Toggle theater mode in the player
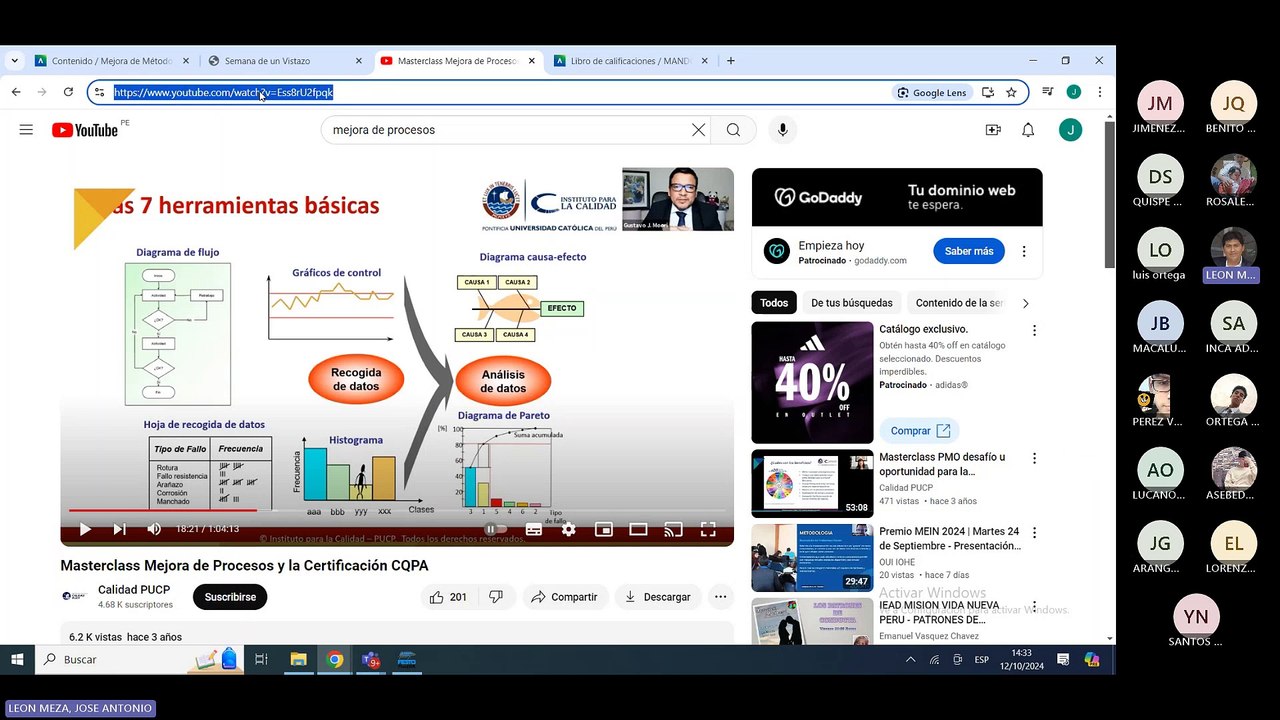The width and height of the screenshot is (1280, 720). [x=638, y=529]
